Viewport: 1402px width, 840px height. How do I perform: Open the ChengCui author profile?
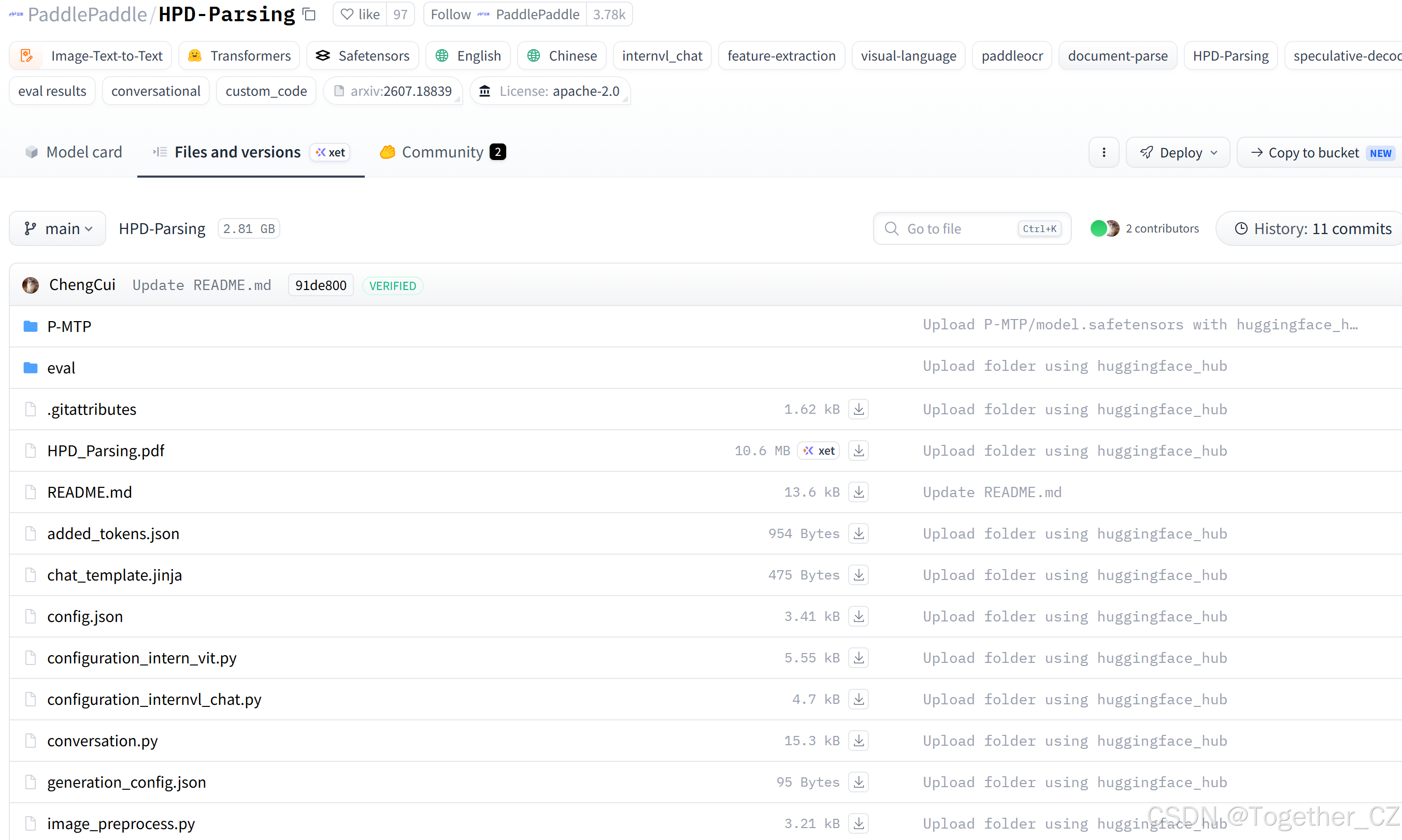[82, 285]
